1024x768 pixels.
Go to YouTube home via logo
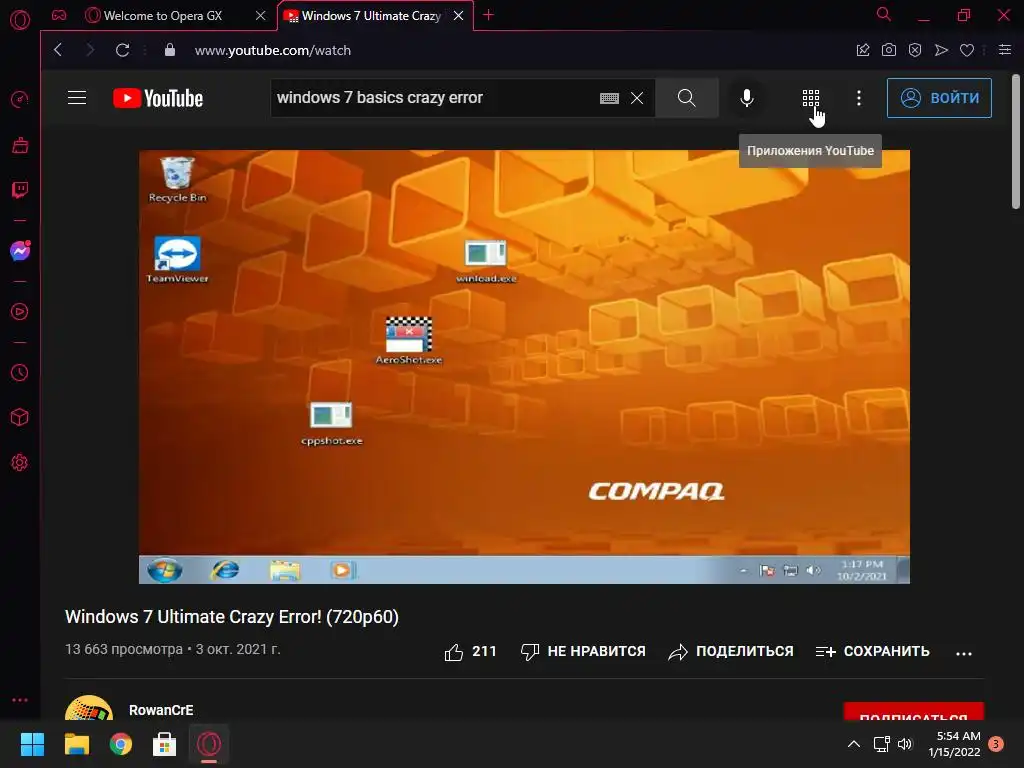[x=158, y=98]
